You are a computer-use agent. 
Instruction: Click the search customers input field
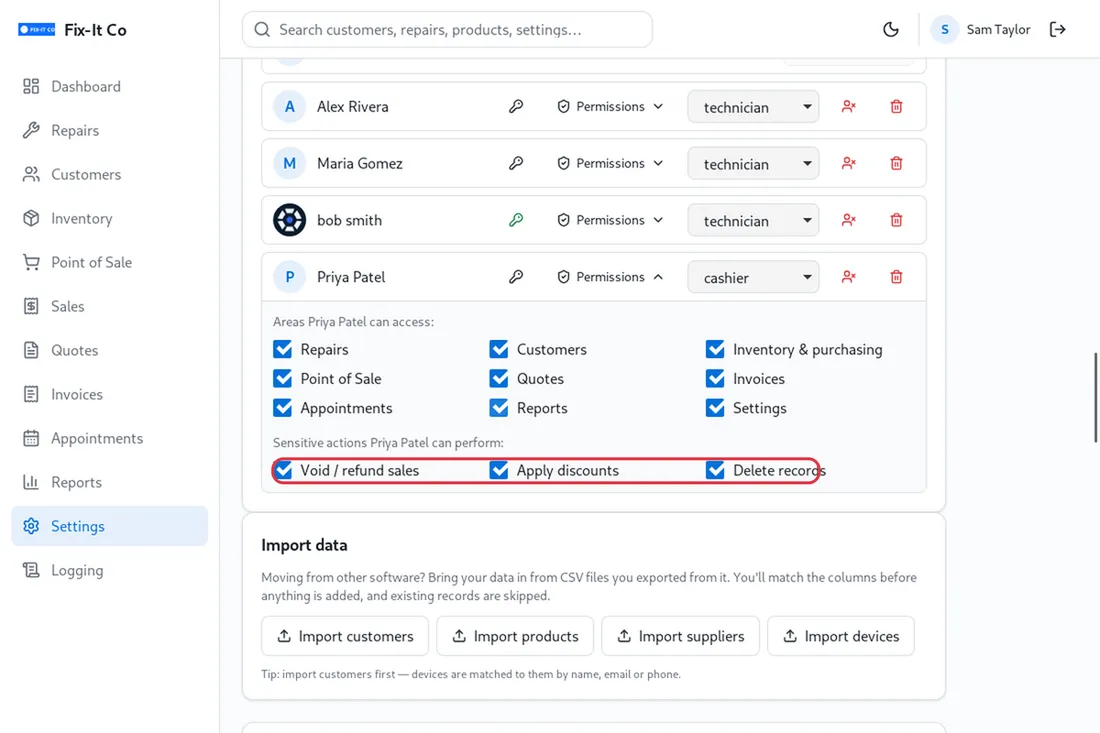pos(448,29)
